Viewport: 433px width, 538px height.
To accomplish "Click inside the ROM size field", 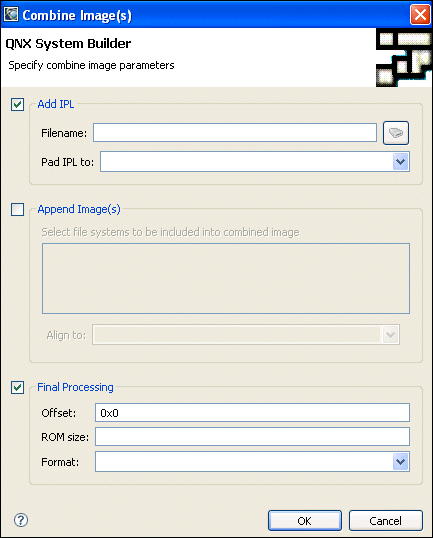I will coord(252,436).
